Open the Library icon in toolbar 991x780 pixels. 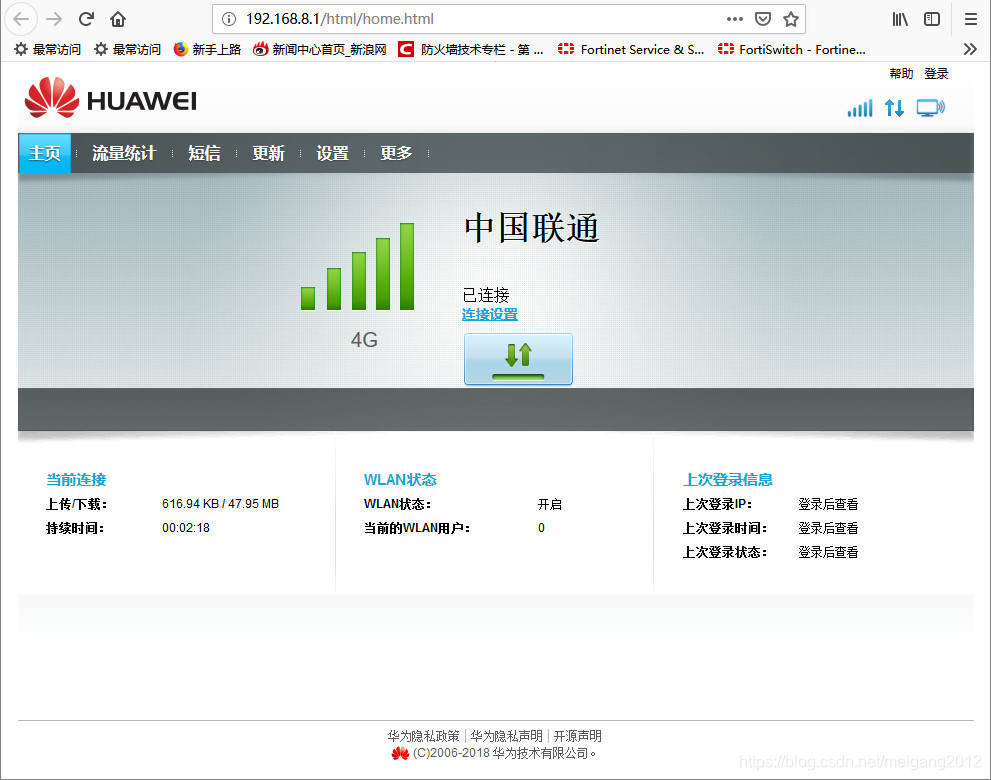pos(900,19)
